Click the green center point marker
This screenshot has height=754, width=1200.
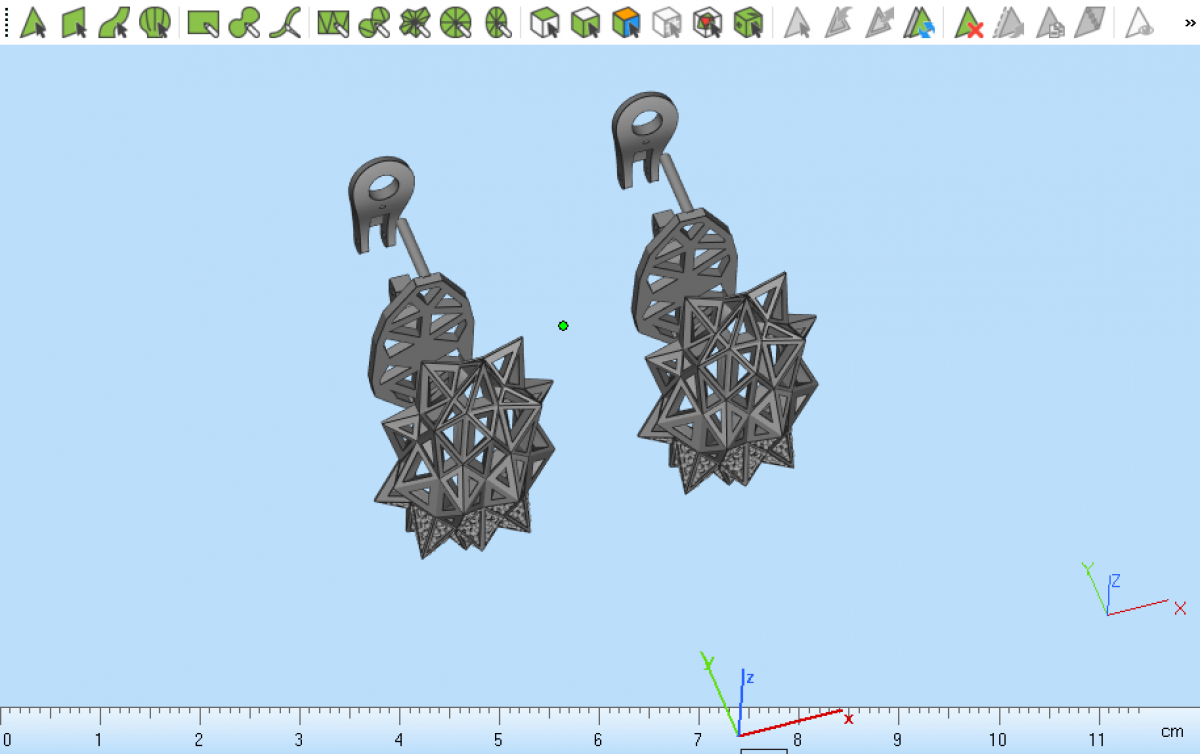point(563,326)
